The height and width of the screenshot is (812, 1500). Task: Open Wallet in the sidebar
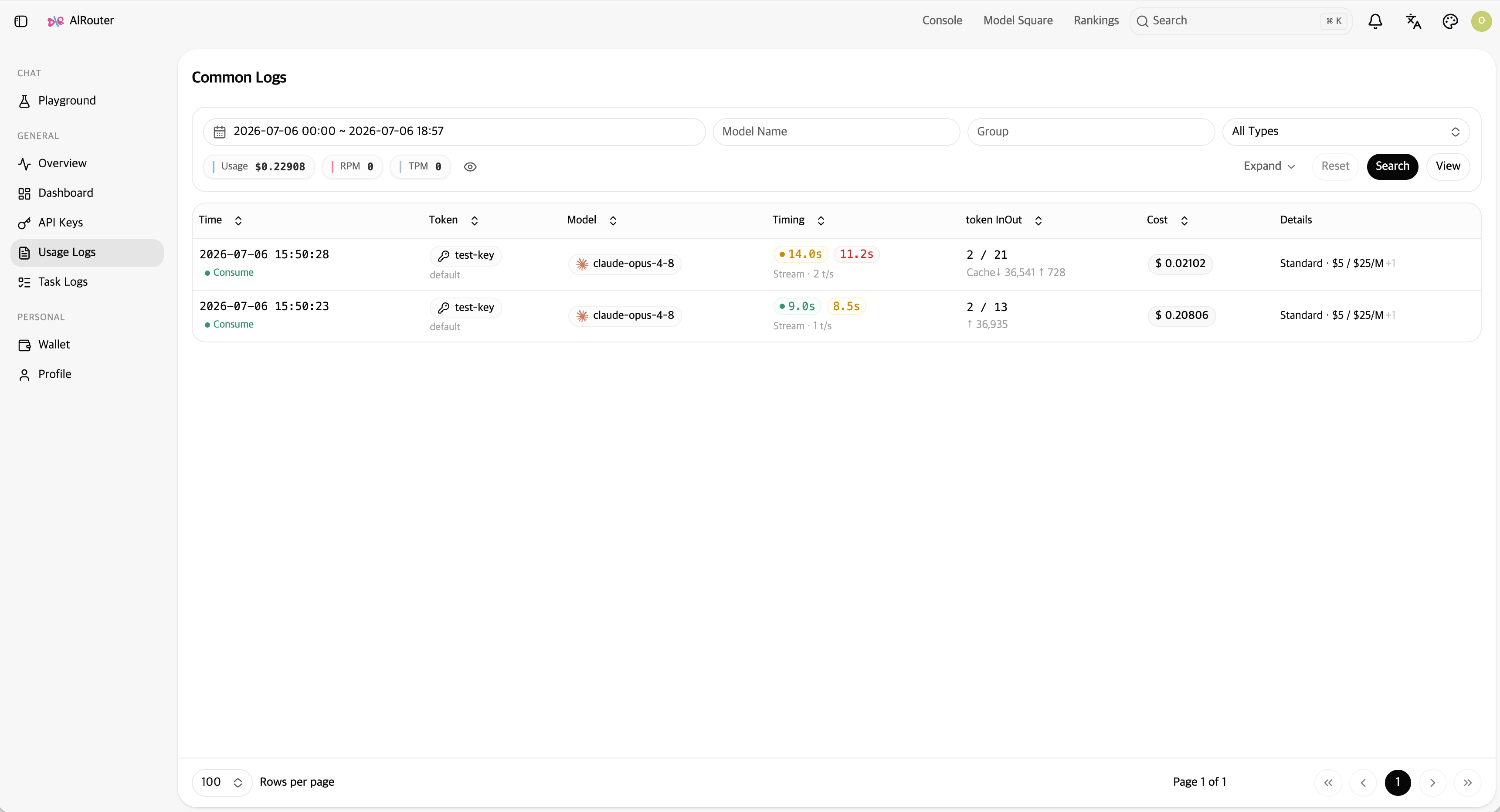coord(87,345)
